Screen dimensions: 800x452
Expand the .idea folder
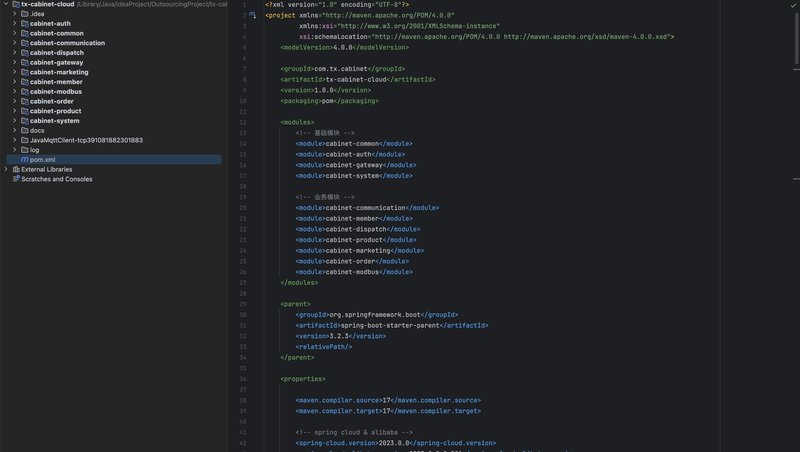[15, 14]
